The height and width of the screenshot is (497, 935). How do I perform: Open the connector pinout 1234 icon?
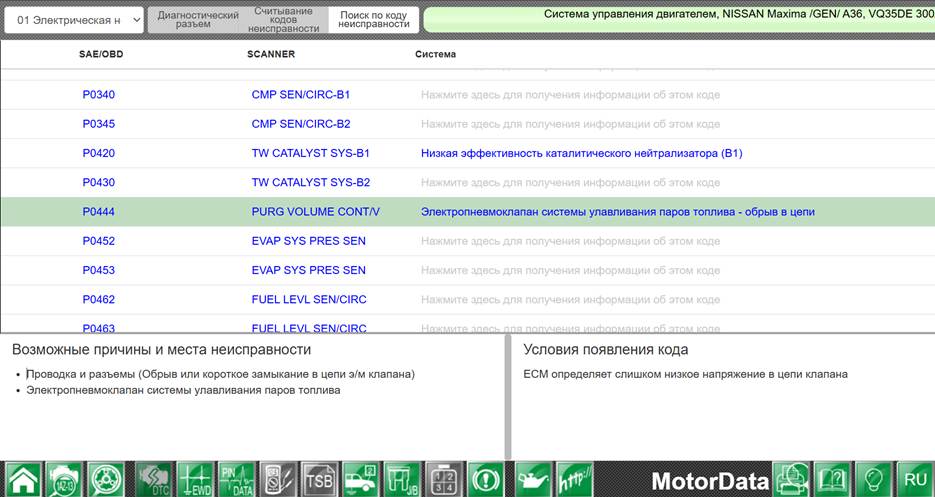pyautogui.click(x=444, y=479)
